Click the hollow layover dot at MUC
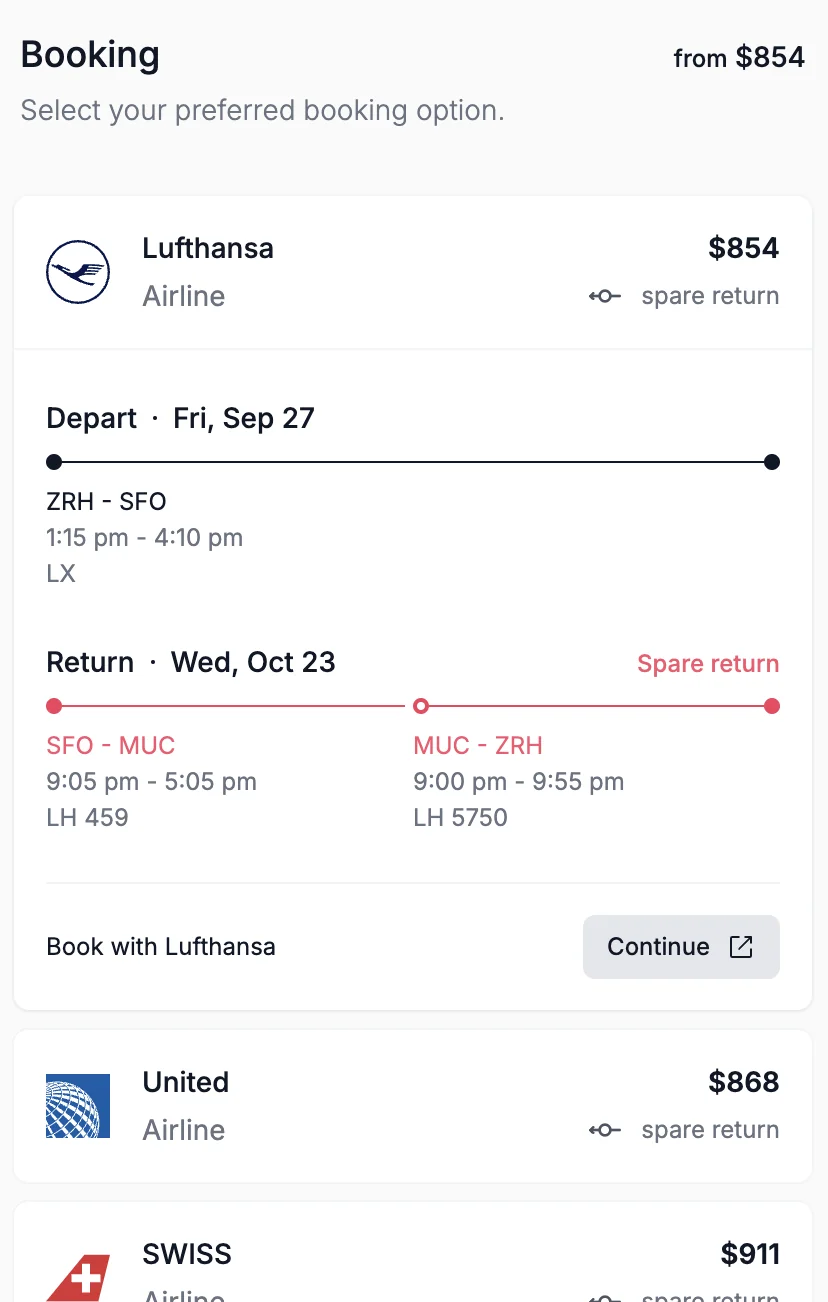 tap(421, 706)
